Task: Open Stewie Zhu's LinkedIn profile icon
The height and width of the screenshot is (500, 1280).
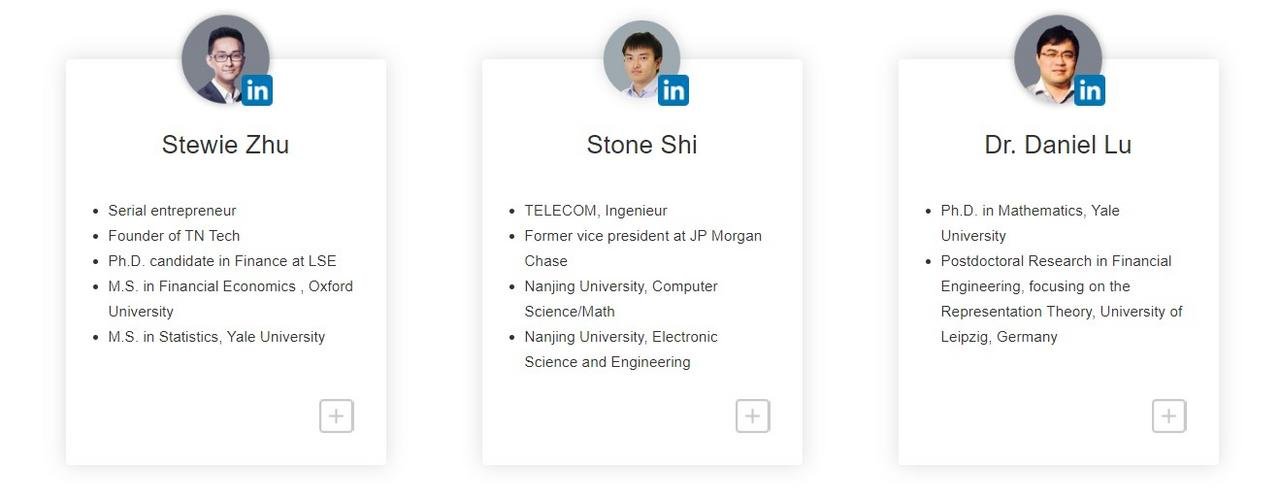Action: coord(257,91)
